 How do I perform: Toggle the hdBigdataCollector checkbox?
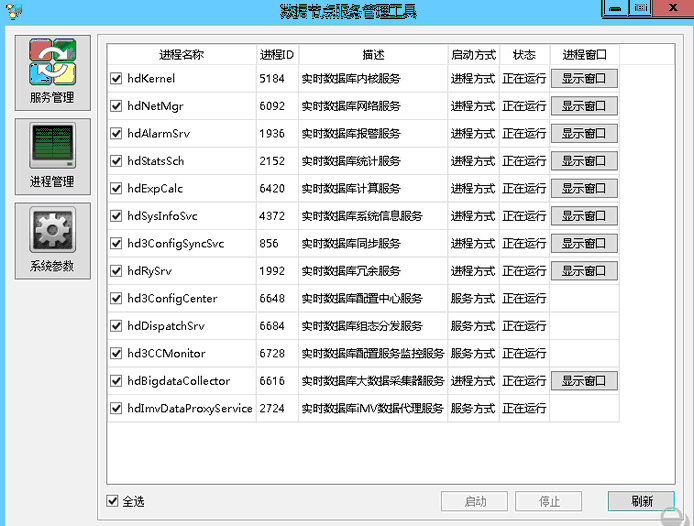(x=116, y=381)
